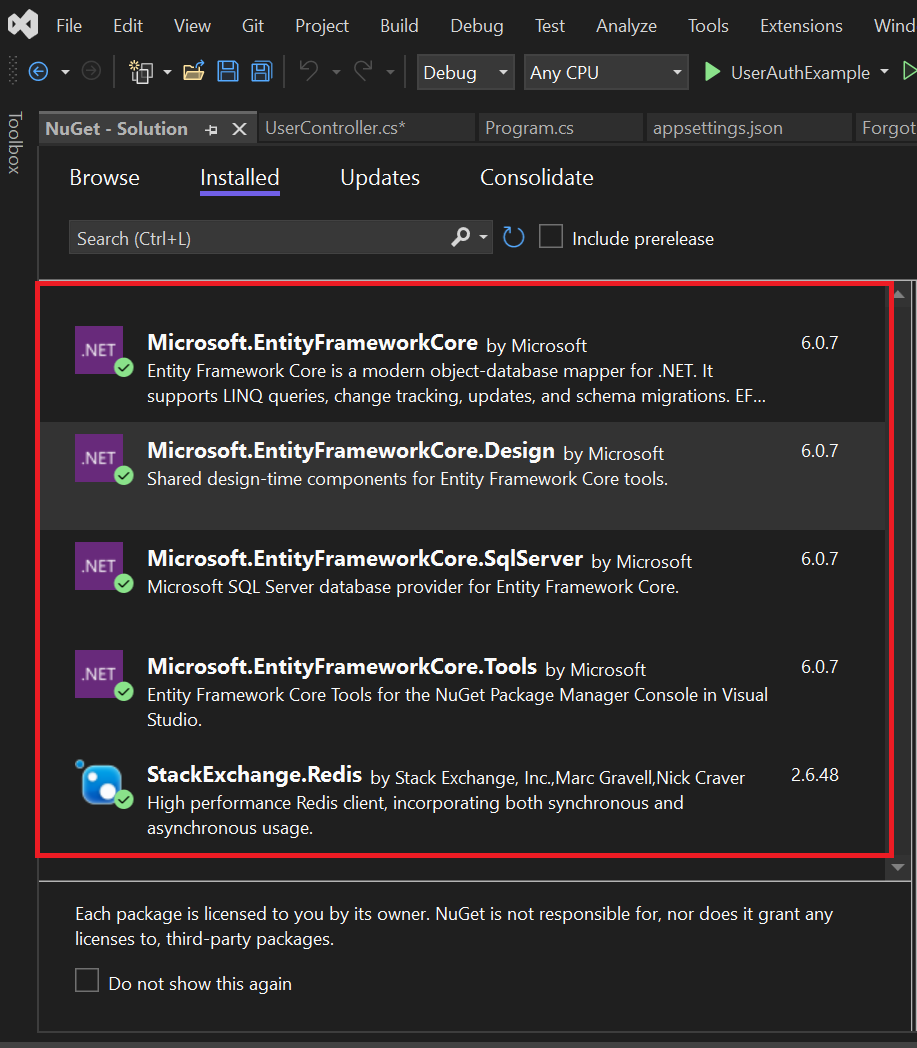This screenshot has width=917, height=1048.
Task: Open the Git menu
Action: [253, 25]
